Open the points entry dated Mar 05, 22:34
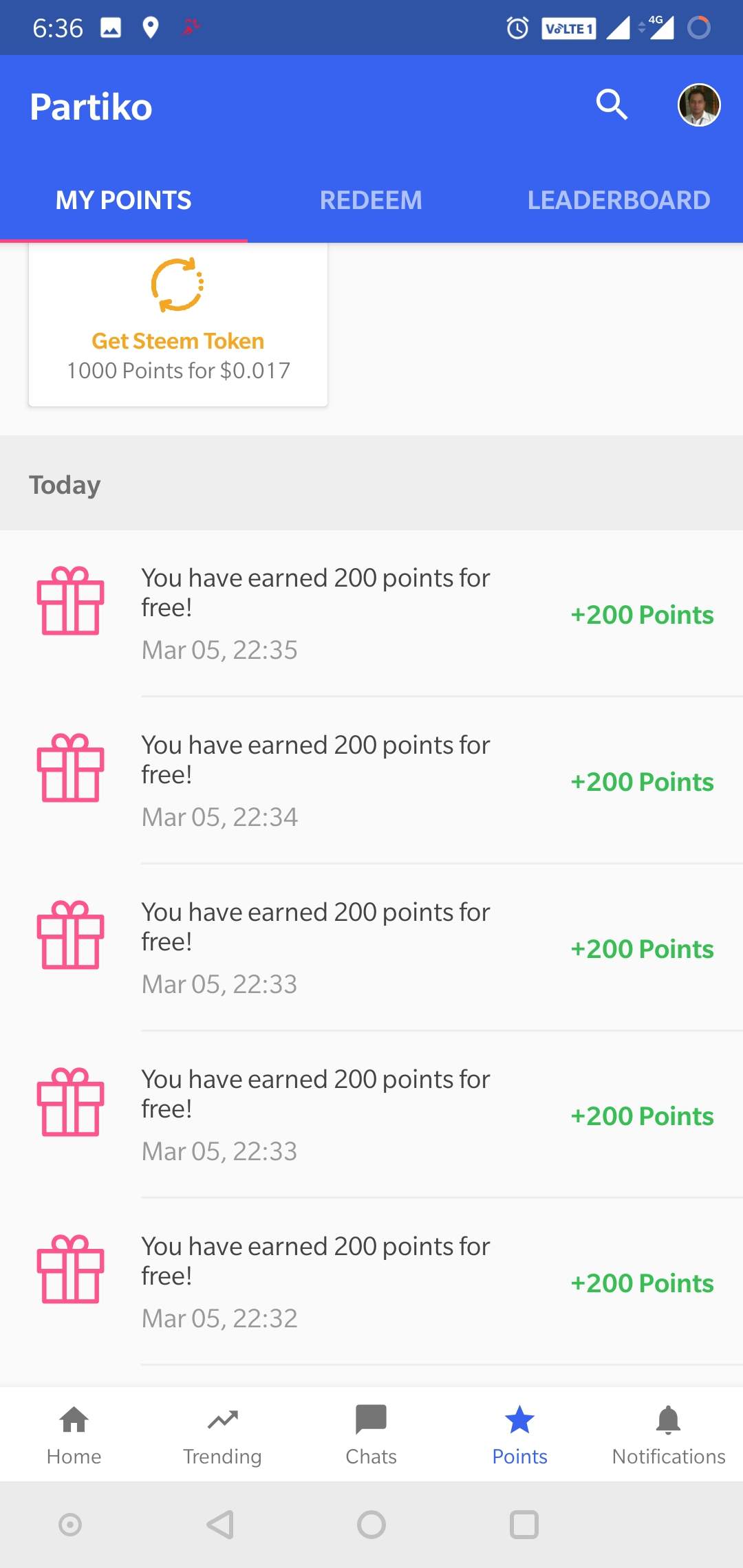 pyautogui.click(x=316, y=780)
